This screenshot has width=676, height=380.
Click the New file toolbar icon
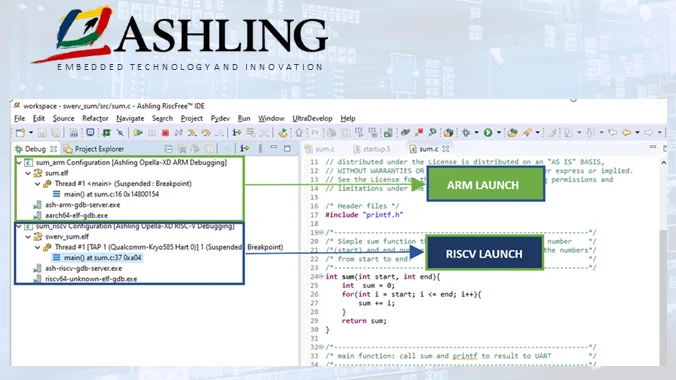[x=20, y=133]
